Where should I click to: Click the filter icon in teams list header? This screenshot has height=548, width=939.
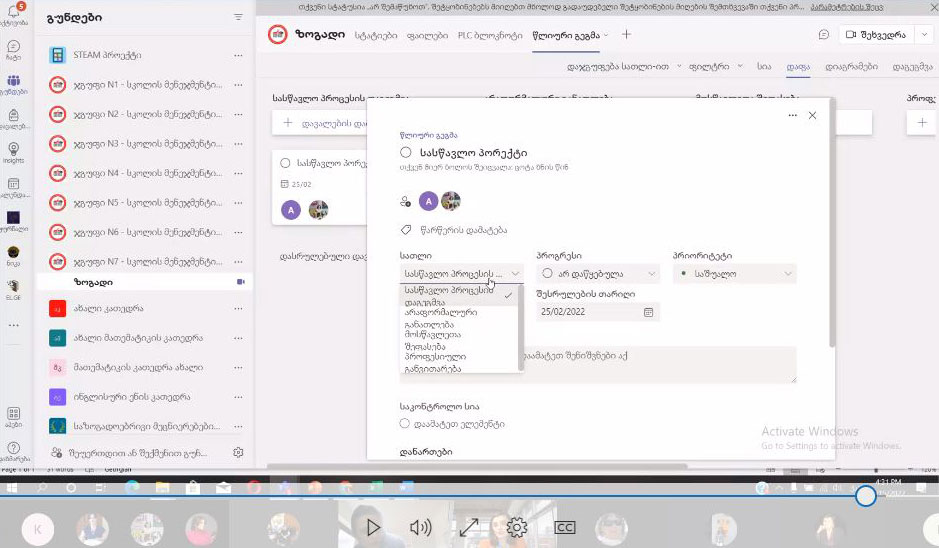pos(238,17)
